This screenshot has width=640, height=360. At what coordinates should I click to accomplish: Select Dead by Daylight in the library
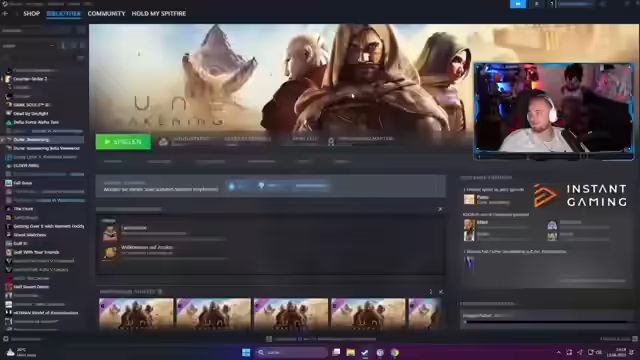point(31,113)
